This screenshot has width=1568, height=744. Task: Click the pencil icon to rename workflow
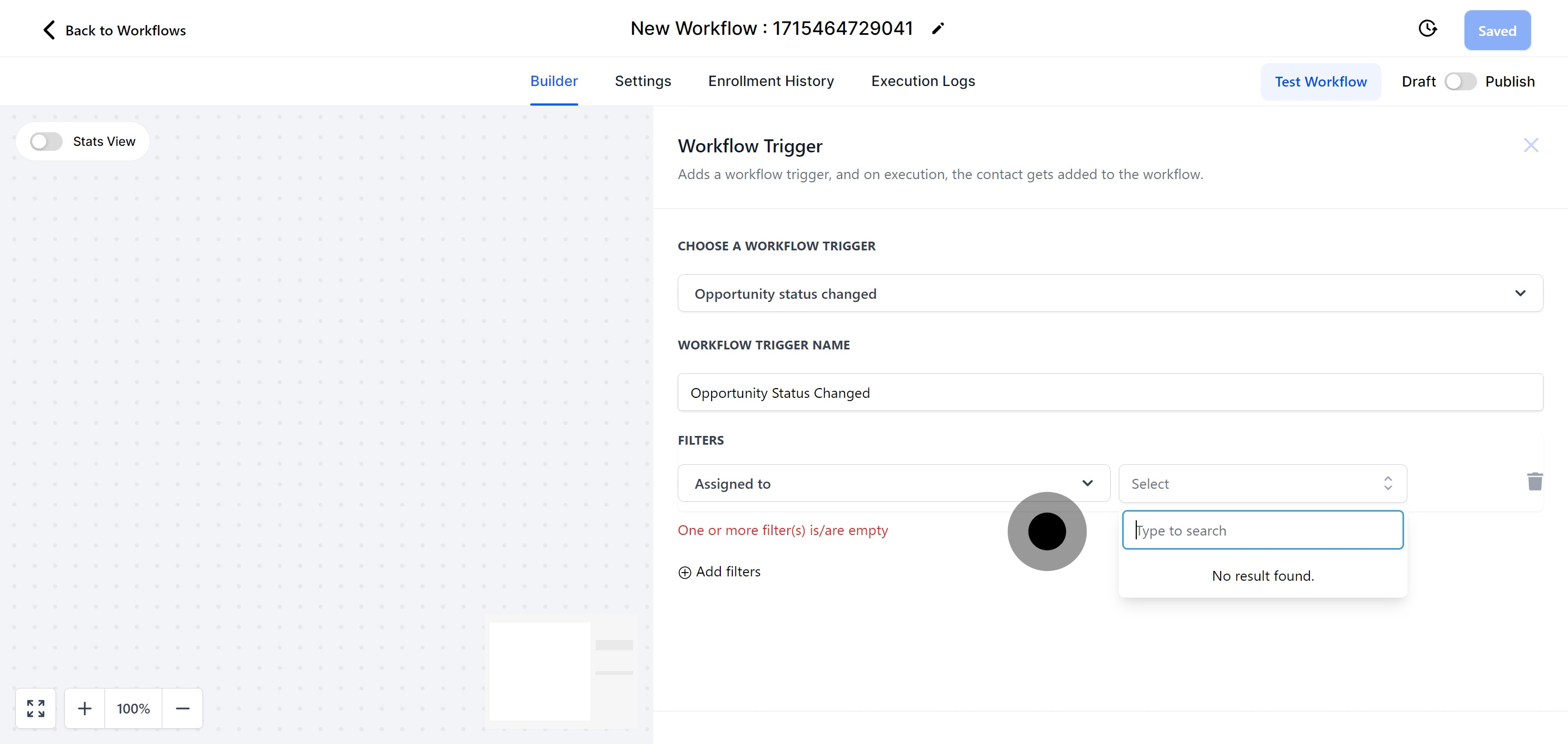pyautogui.click(x=938, y=29)
